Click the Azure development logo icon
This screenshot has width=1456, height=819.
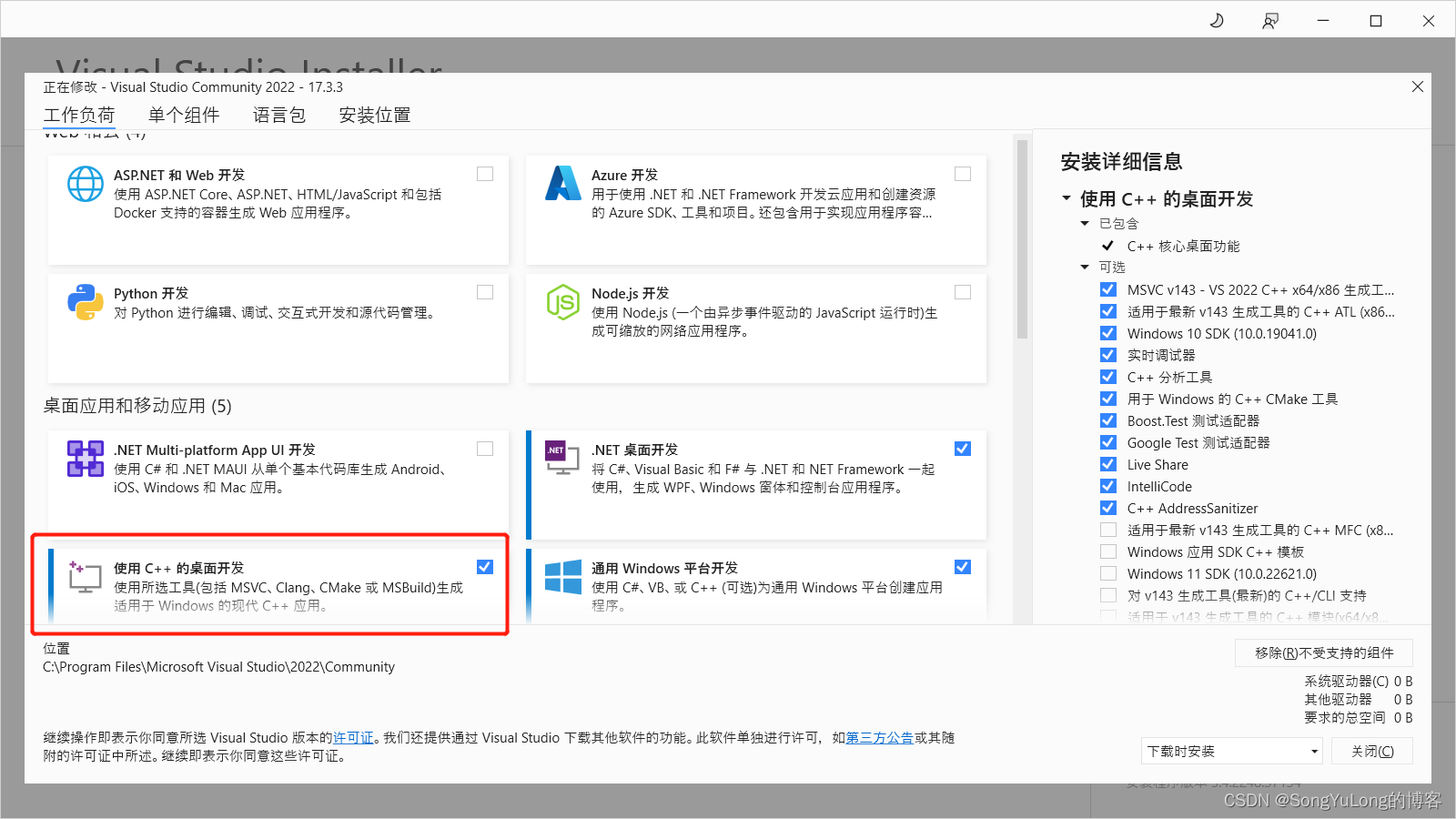(563, 183)
